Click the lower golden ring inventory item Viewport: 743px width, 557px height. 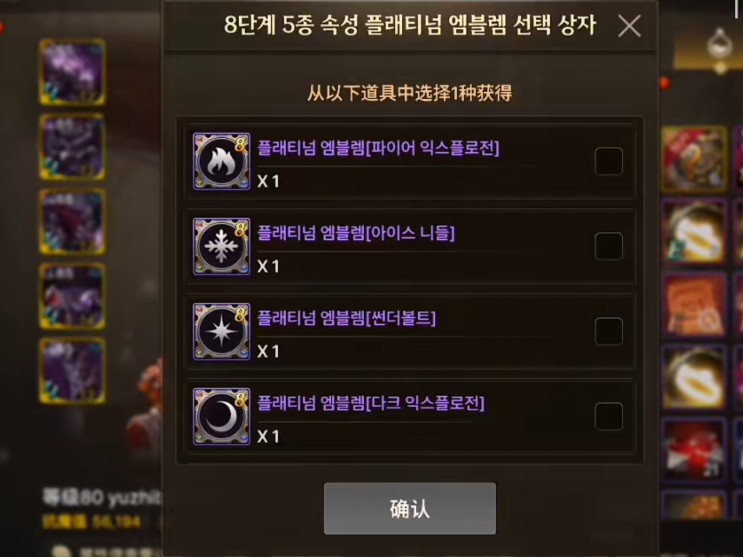click(694, 377)
